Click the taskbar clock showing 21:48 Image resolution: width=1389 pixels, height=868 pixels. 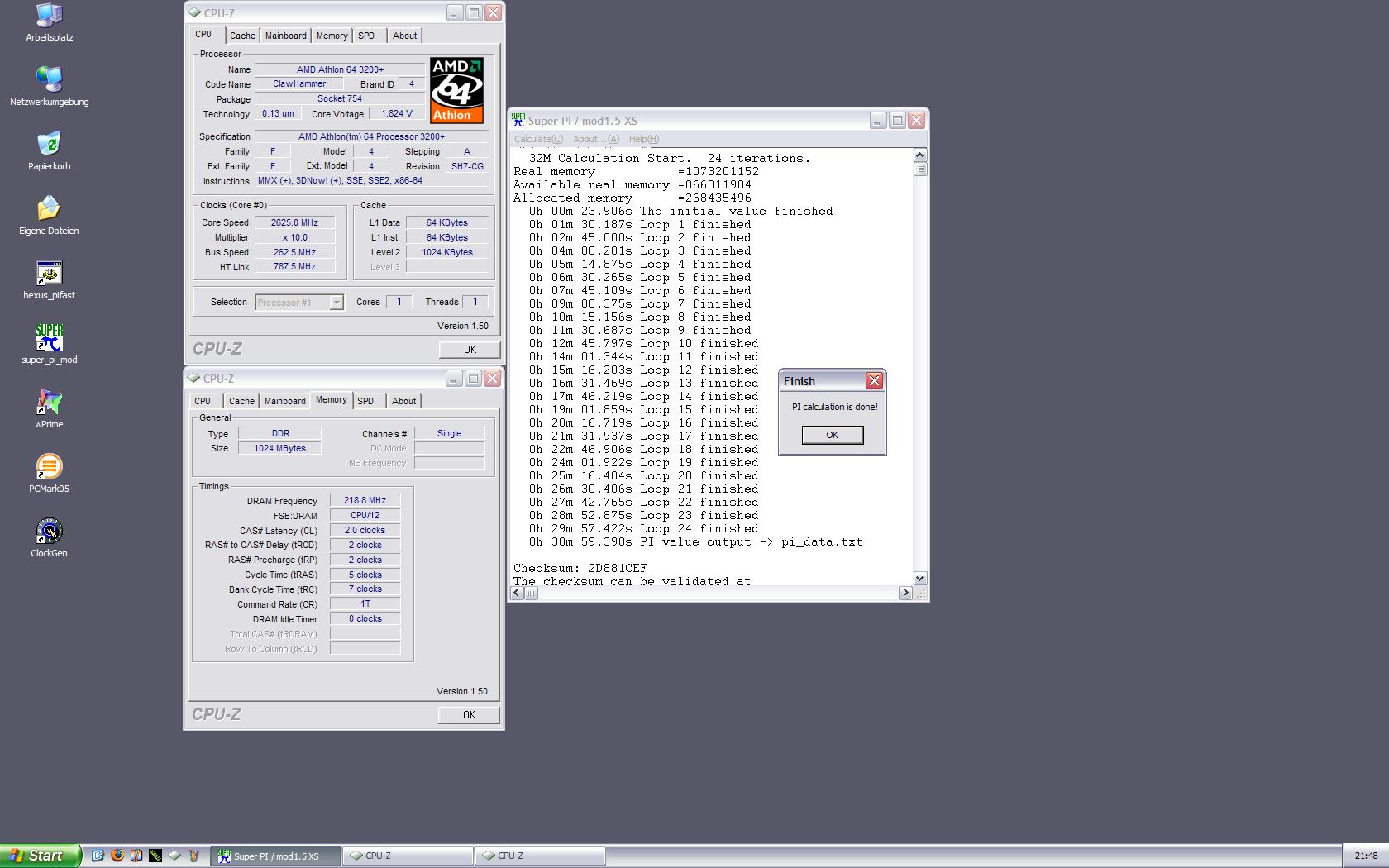tap(1366, 856)
